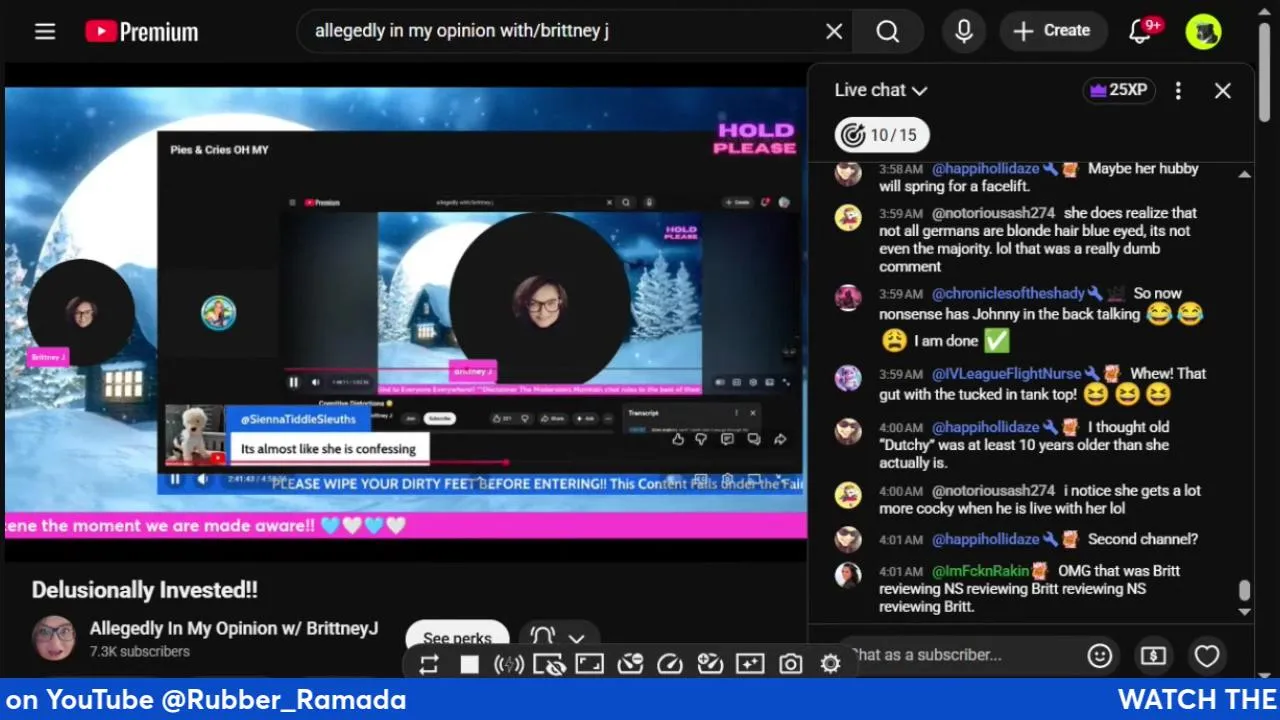Open Super Chat dollar button
Screen dimensions: 1280x720
click(x=1153, y=656)
